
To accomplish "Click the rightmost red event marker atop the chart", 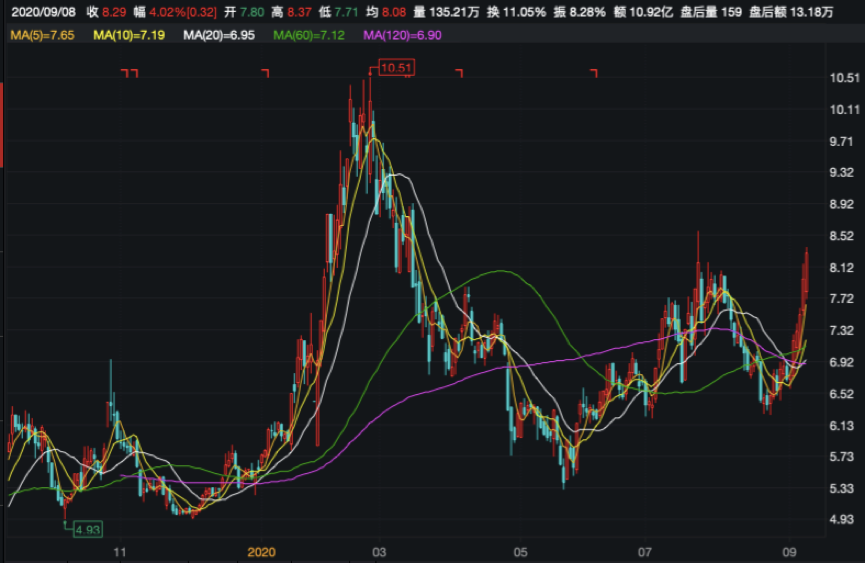I will [x=594, y=73].
